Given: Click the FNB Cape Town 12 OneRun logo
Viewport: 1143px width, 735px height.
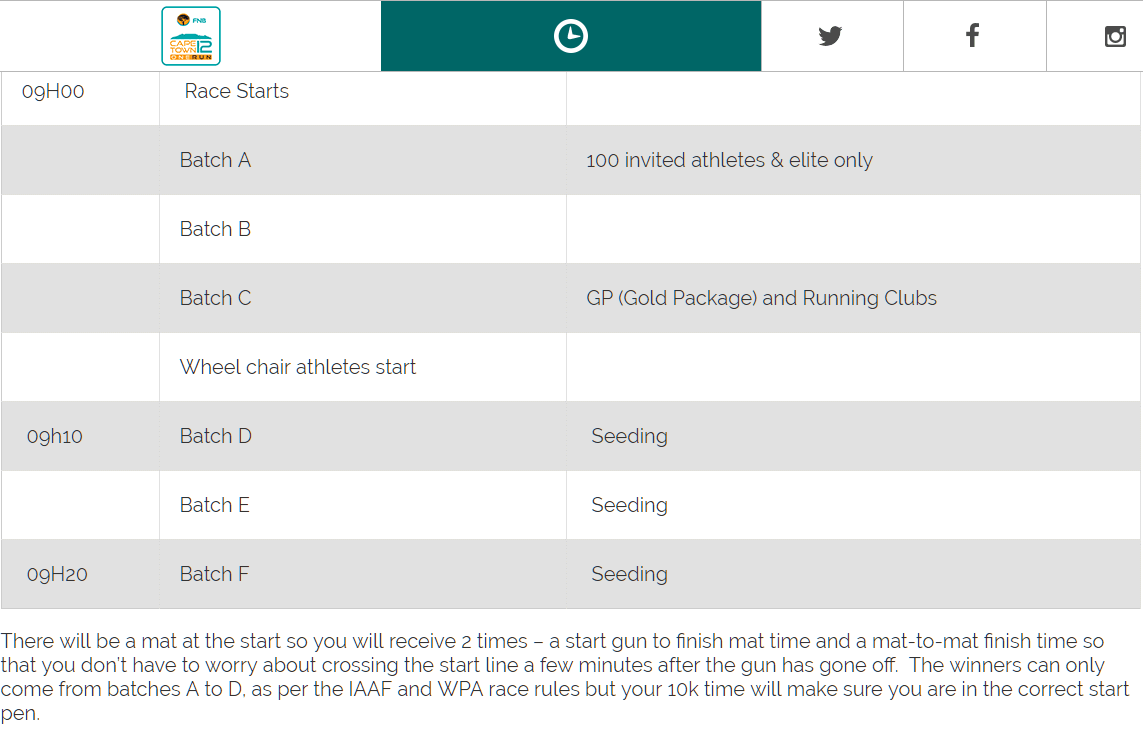Looking at the screenshot, I should tap(190, 36).
